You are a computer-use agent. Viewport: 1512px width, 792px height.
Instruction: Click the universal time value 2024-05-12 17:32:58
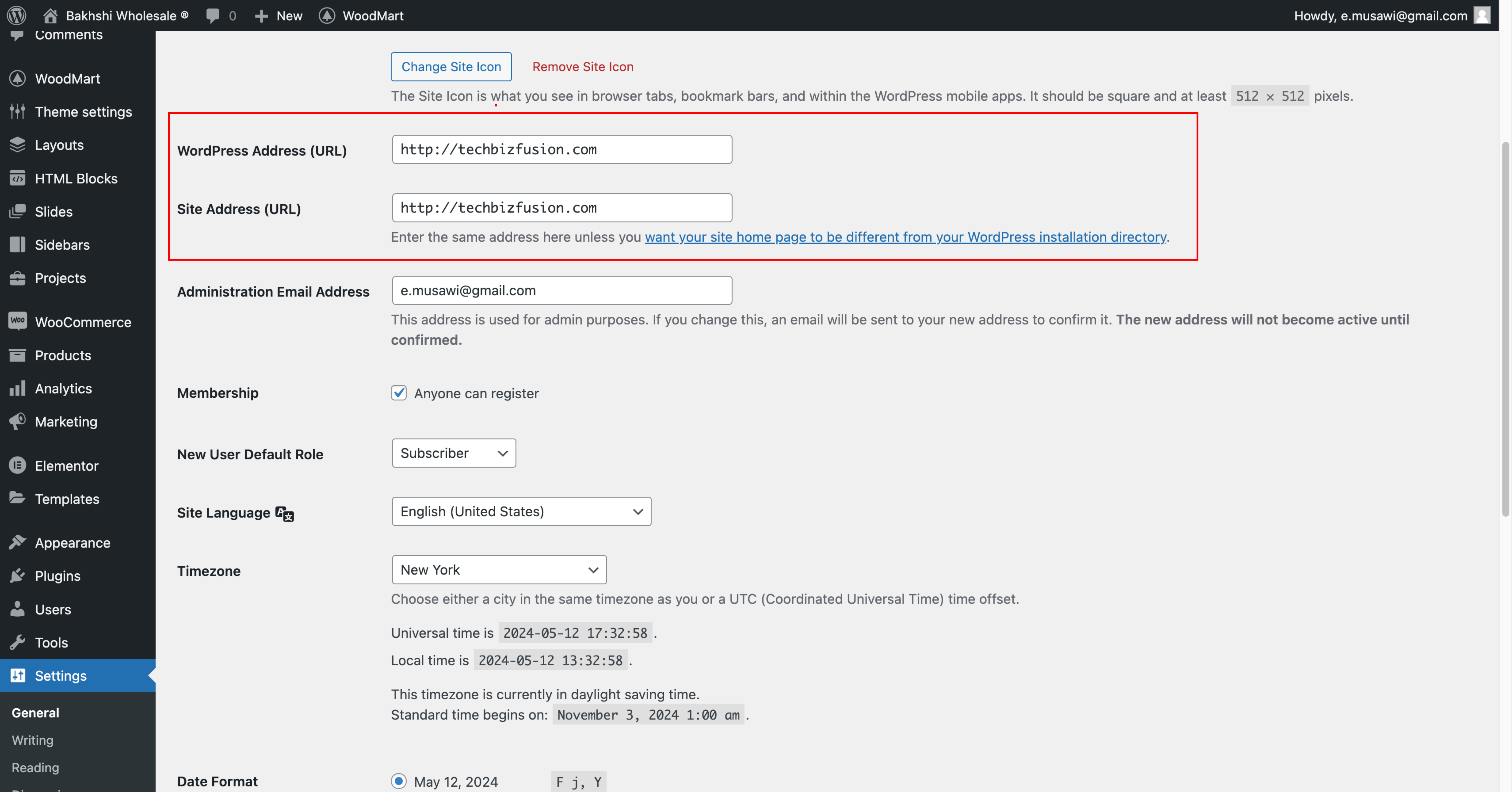coord(575,633)
